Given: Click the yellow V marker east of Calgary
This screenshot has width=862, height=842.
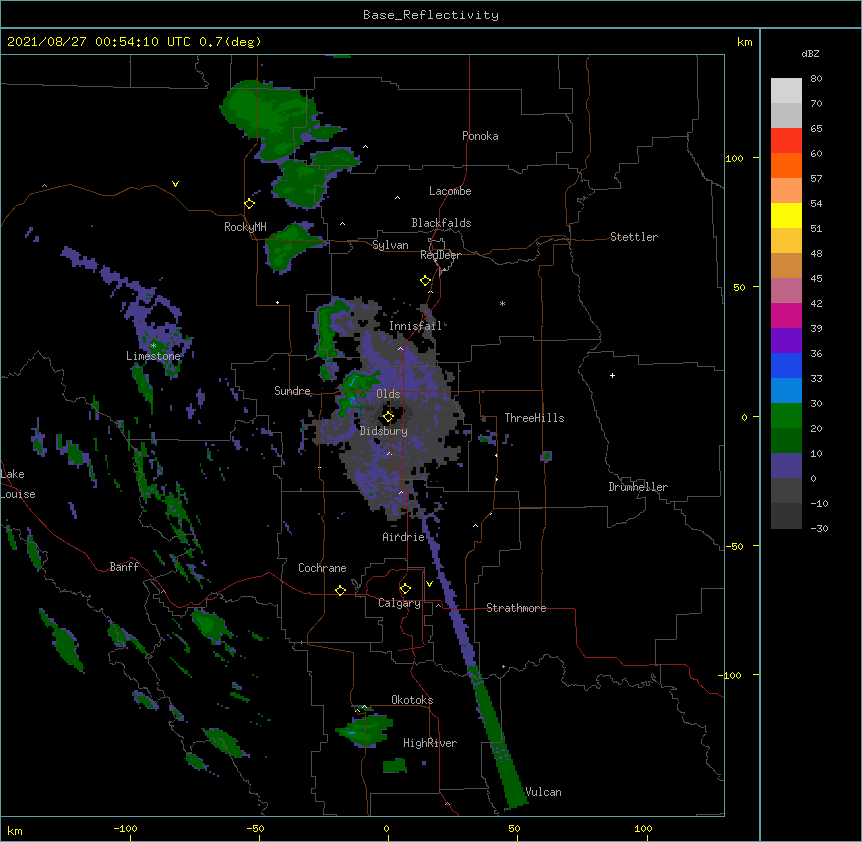Looking at the screenshot, I should [429, 584].
